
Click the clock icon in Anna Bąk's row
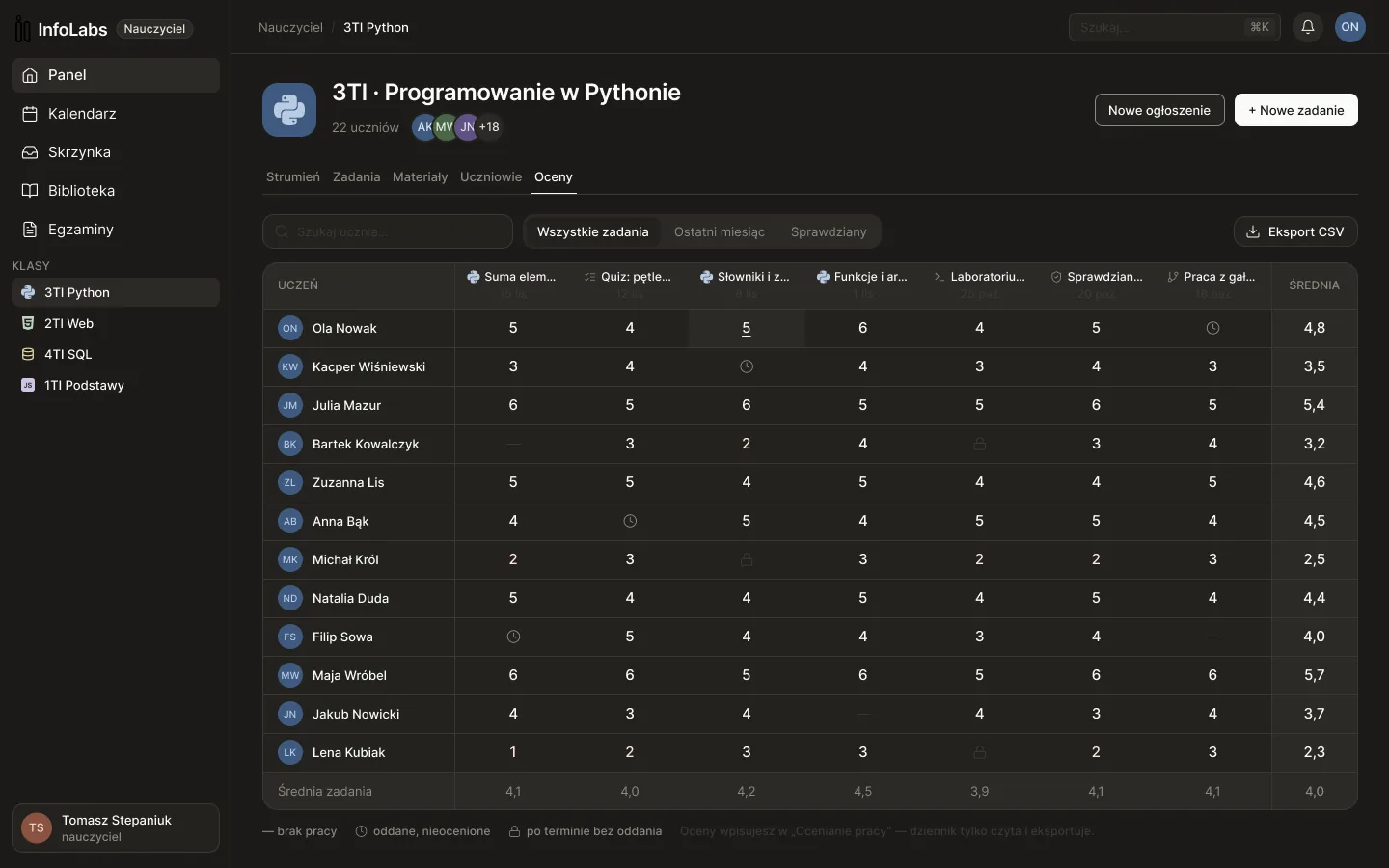(630, 521)
